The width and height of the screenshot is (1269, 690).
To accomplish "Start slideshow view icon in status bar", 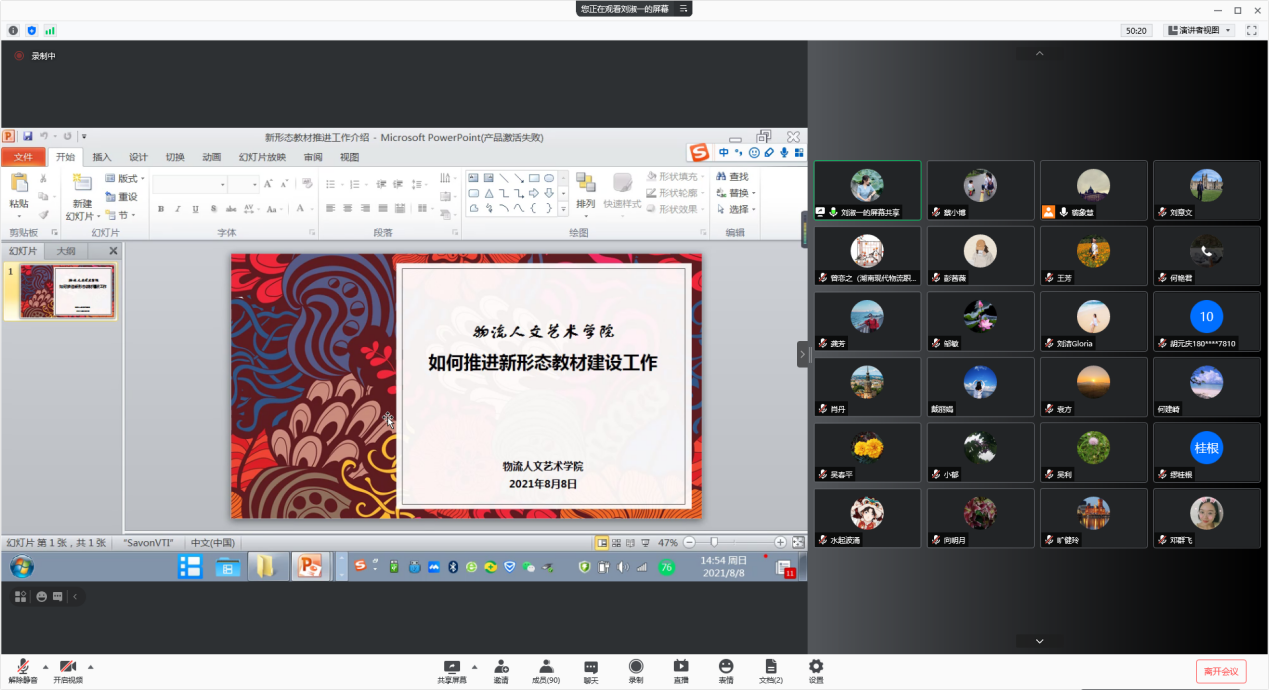I will pos(644,542).
